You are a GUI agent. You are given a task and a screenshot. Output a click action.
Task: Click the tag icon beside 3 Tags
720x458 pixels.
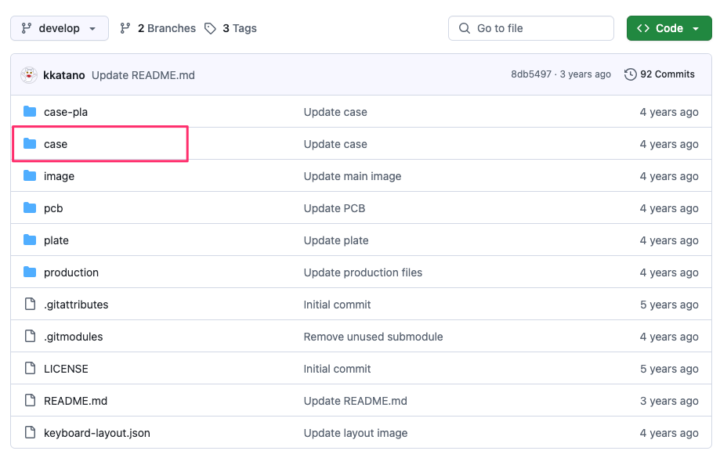pyautogui.click(x=210, y=28)
